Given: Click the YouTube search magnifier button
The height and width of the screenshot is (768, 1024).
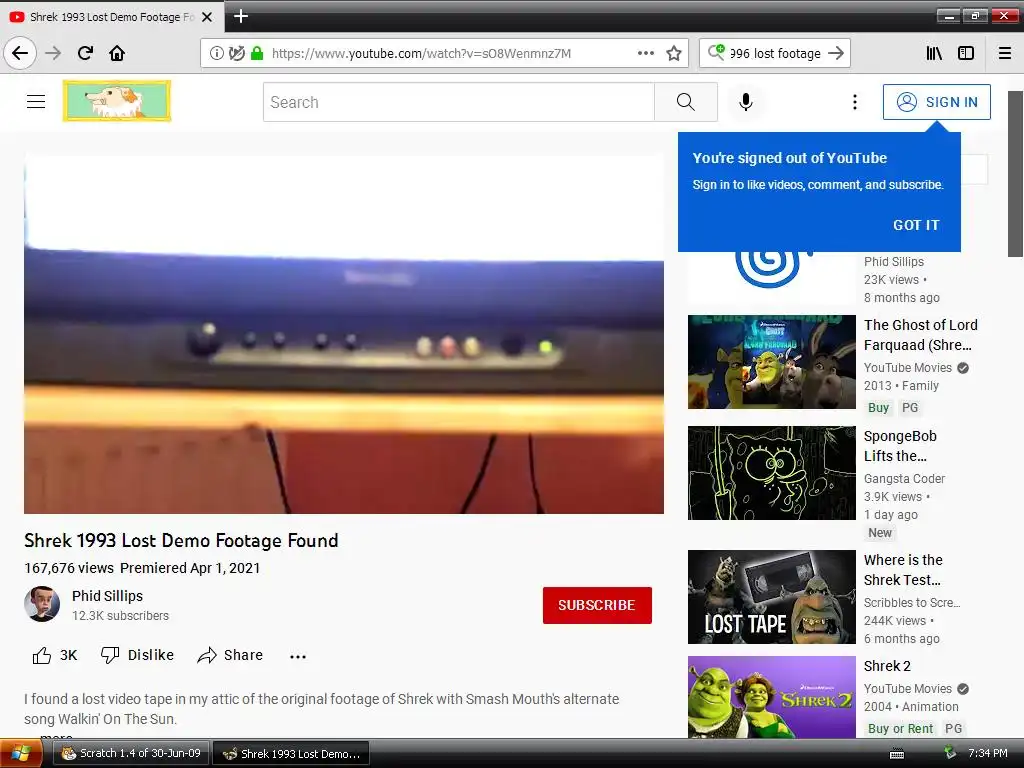Looking at the screenshot, I should point(686,102).
